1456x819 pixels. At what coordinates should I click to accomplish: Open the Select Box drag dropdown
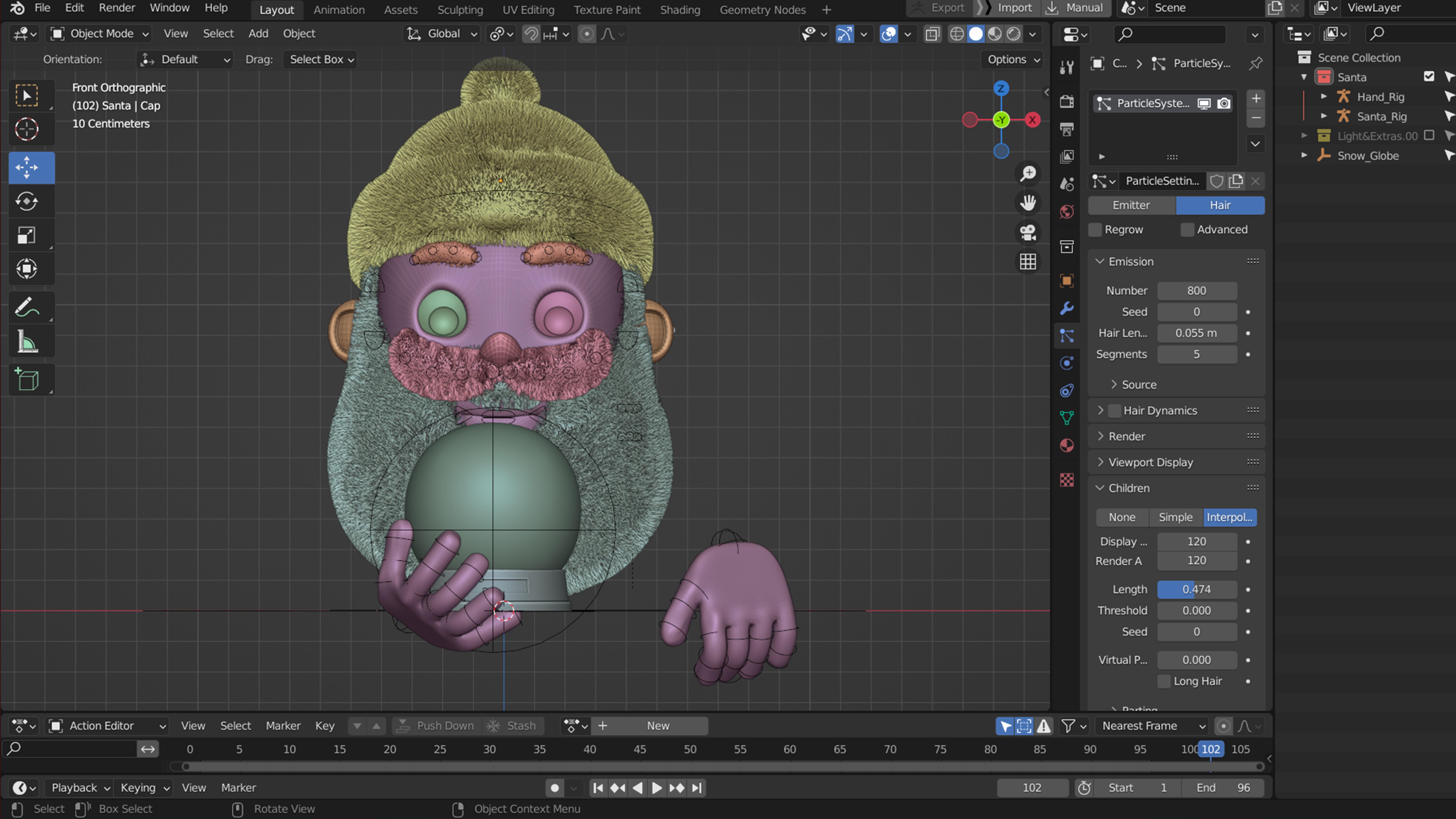click(x=321, y=60)
